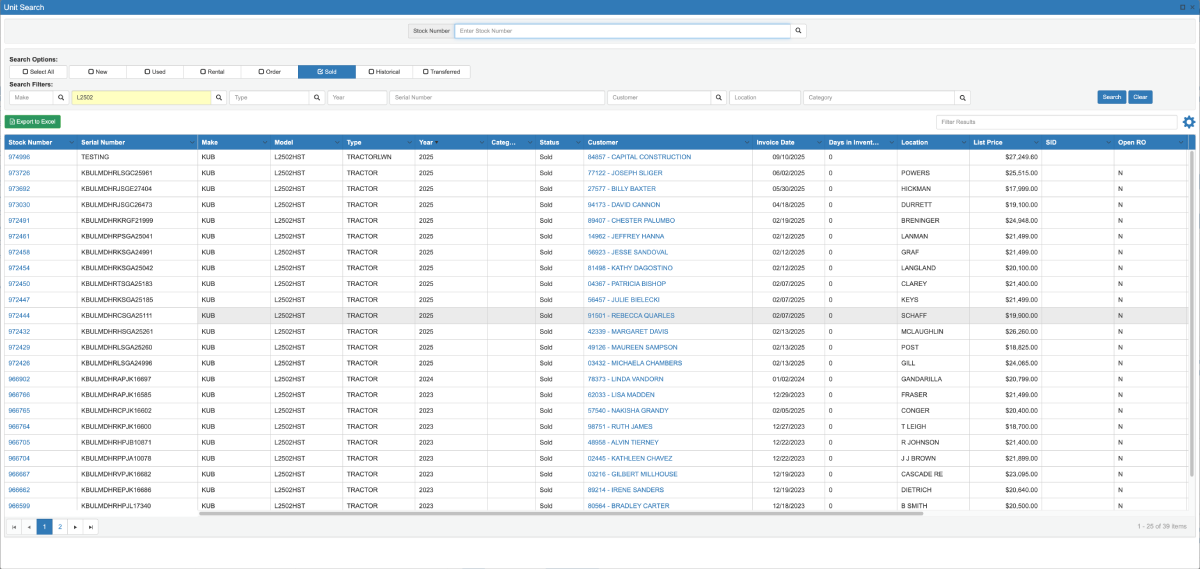Open the Customer column header menu
This screenshot has width=1200, height=569.
pyautogui.click(x=746, y=143)
